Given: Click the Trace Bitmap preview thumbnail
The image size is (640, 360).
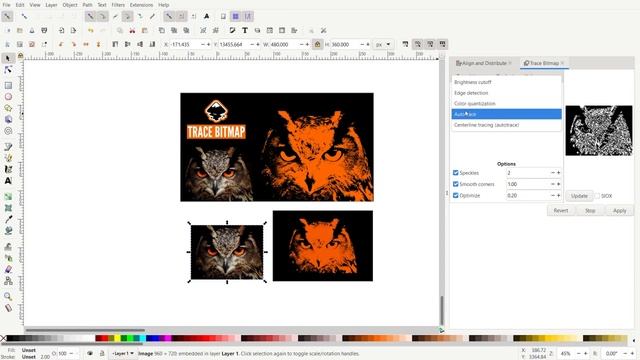Looking at the screenshot, I should pos(599,131).
